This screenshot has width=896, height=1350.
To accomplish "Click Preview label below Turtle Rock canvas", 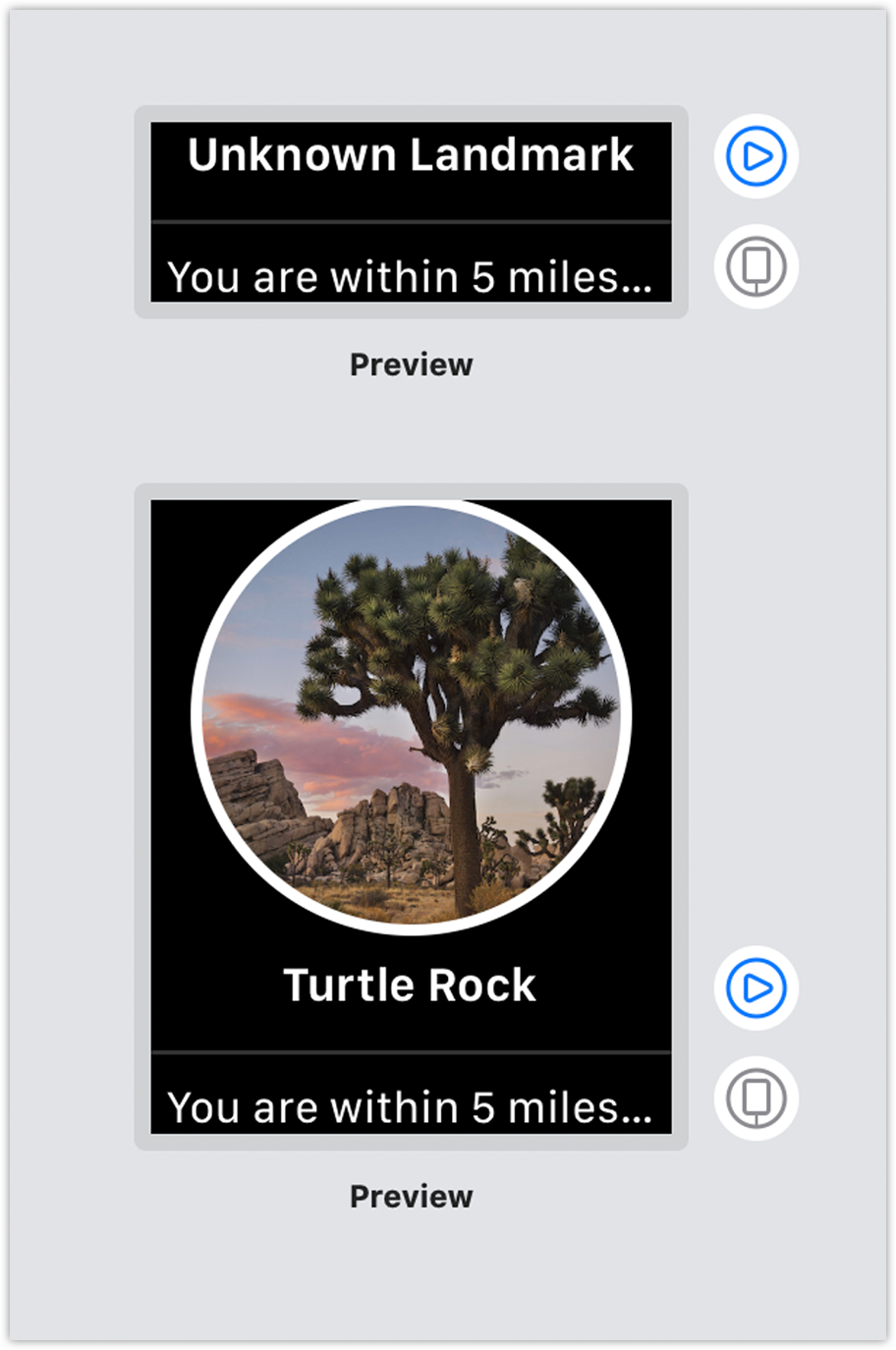I will point(411,1196).
